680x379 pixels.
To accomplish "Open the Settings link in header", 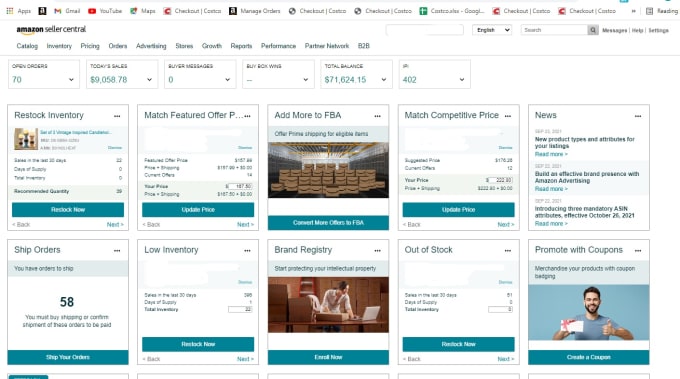I will click(658, 30).
